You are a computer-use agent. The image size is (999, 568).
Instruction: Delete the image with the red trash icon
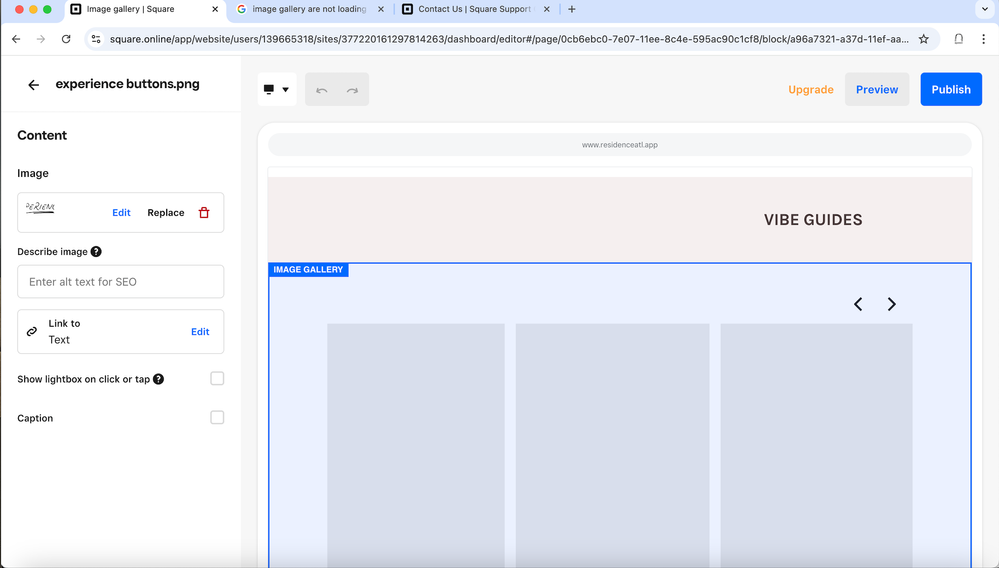pos(204,213)
